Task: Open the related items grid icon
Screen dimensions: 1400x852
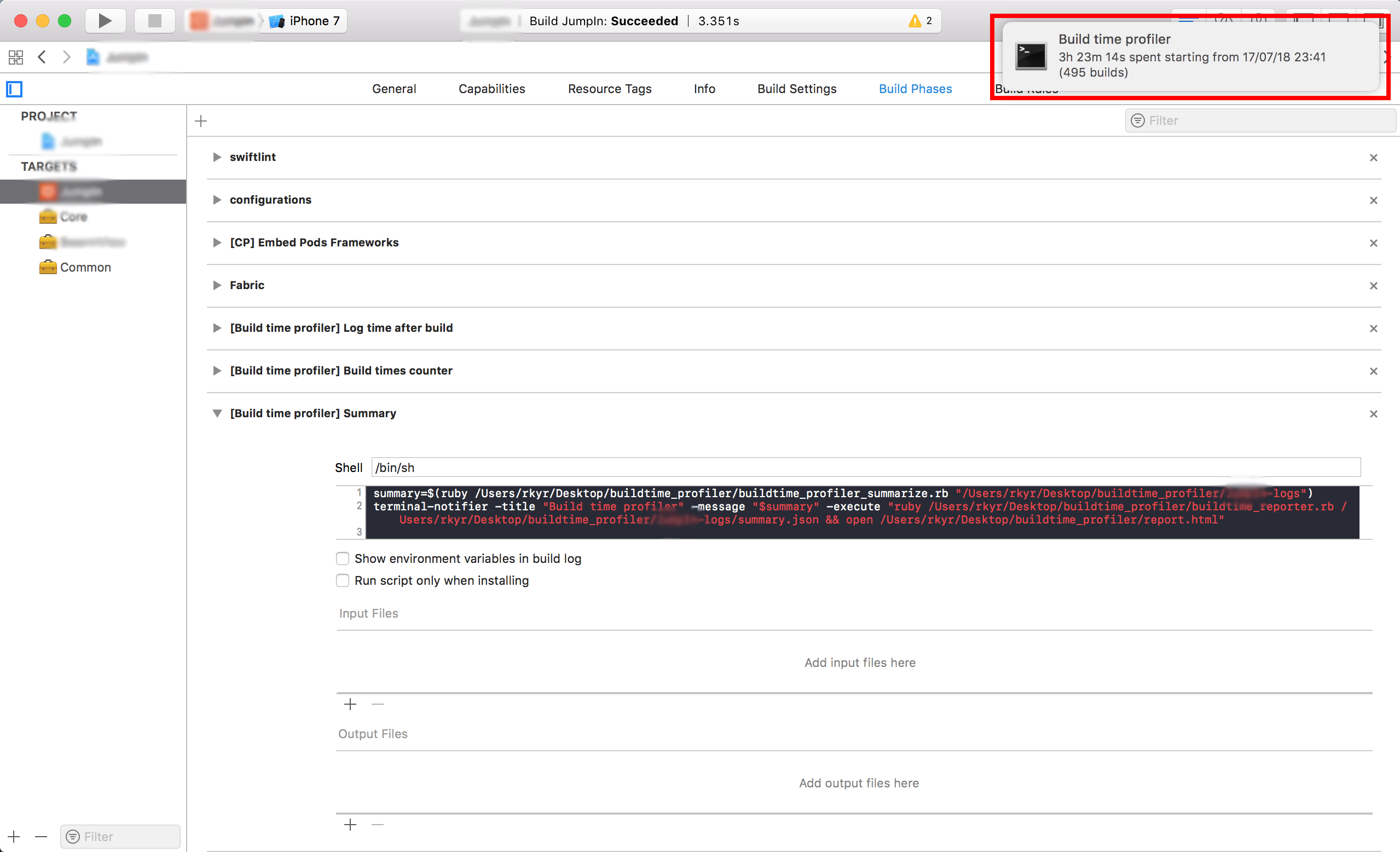Action: click(x=15, y=57)
